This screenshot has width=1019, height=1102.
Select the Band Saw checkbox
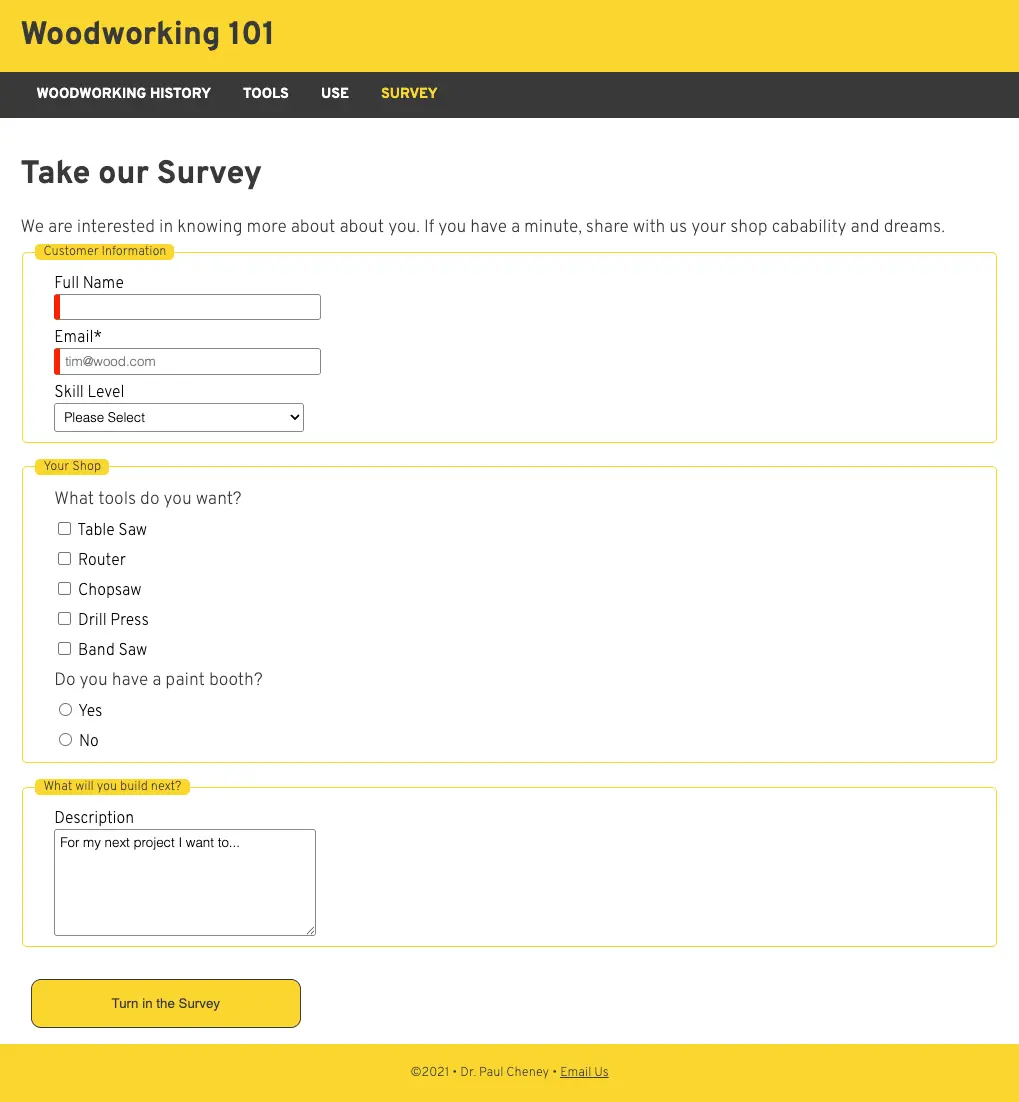[x=65, y=649]
